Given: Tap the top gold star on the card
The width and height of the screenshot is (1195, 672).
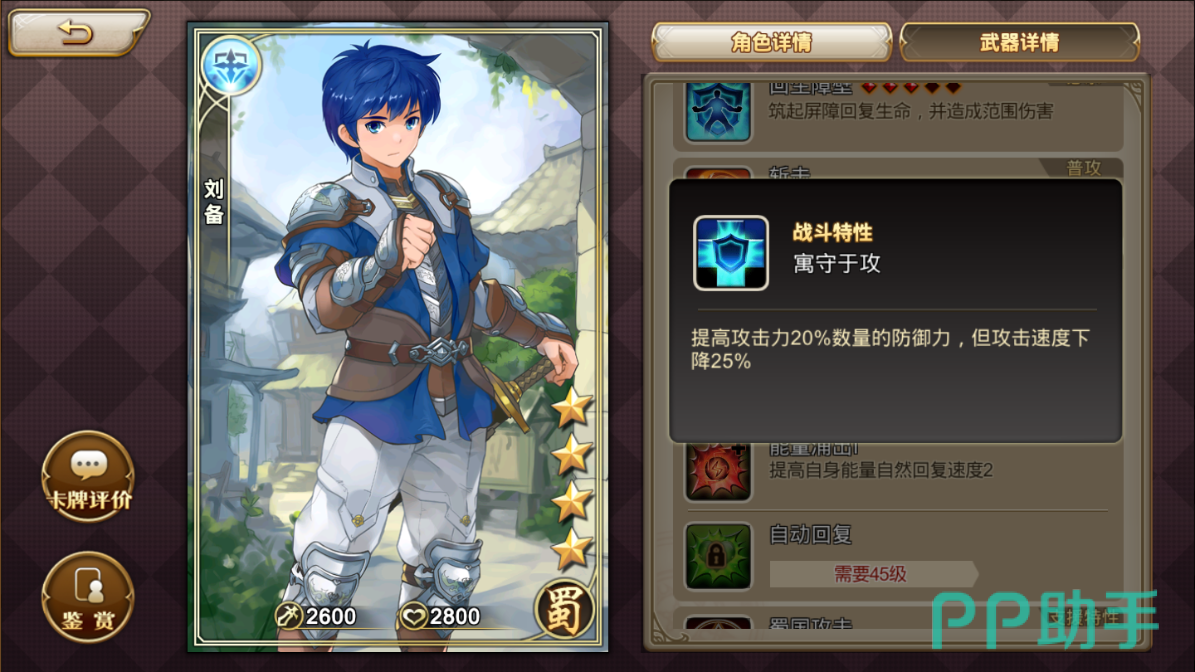Looking at the screenshot, I should [x=572, y=408].
